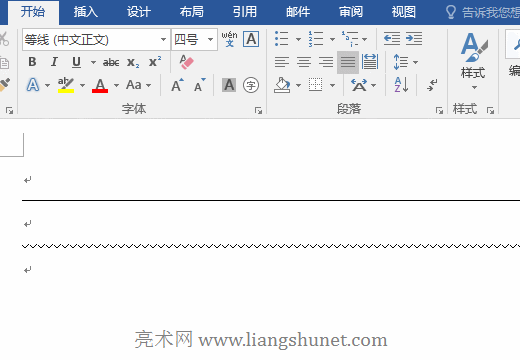Switch to the 引用 tab
Image resolution: width=520 pixels, height=360 pixels.
pos(245,12)
